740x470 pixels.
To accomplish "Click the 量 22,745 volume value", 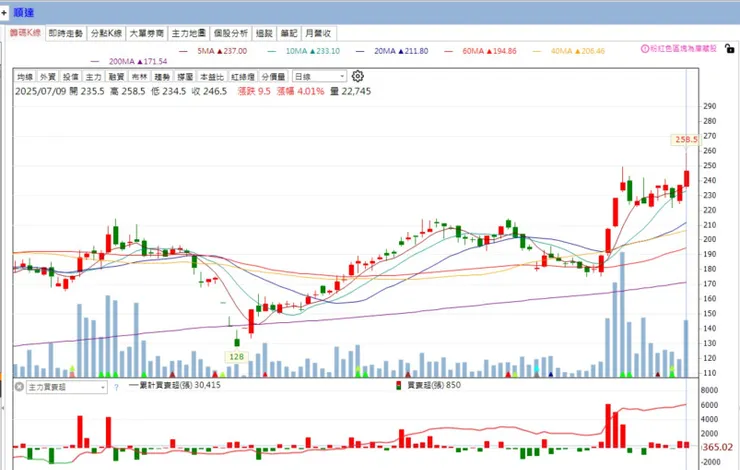I will (351, 91).
